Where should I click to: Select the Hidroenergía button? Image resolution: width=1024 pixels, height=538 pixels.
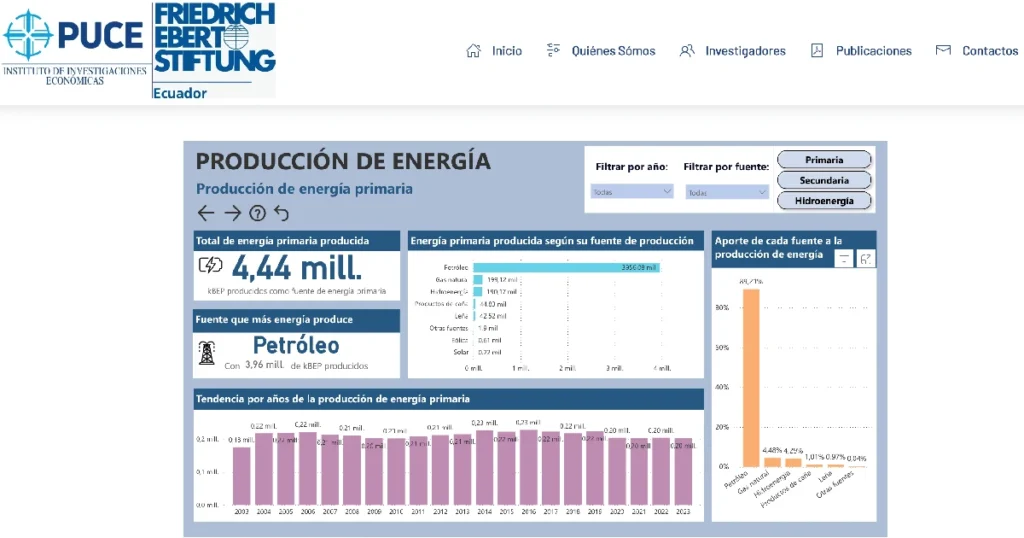click(x=824, y=201)
